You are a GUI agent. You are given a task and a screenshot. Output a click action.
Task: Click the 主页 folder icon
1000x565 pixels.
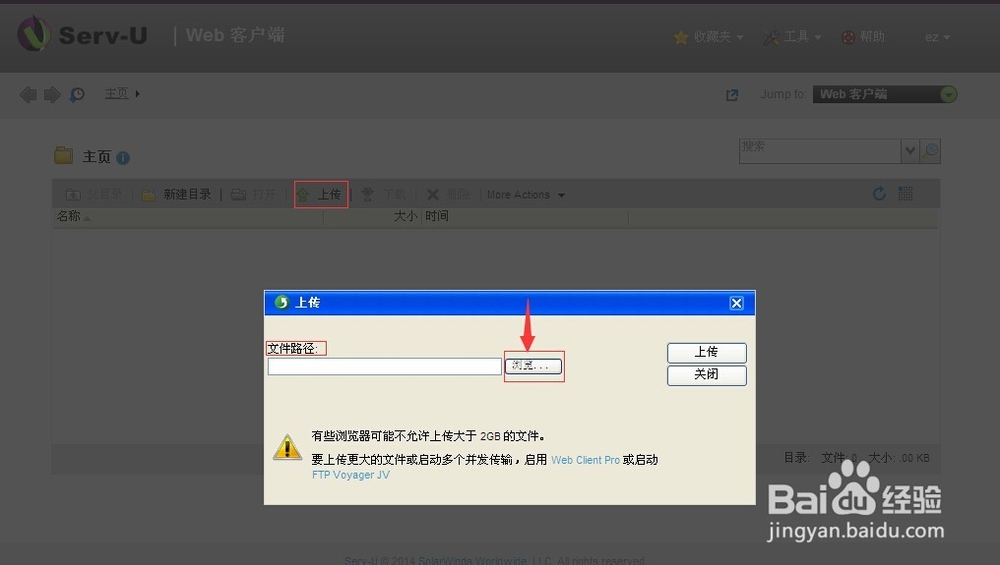point(63,156)
